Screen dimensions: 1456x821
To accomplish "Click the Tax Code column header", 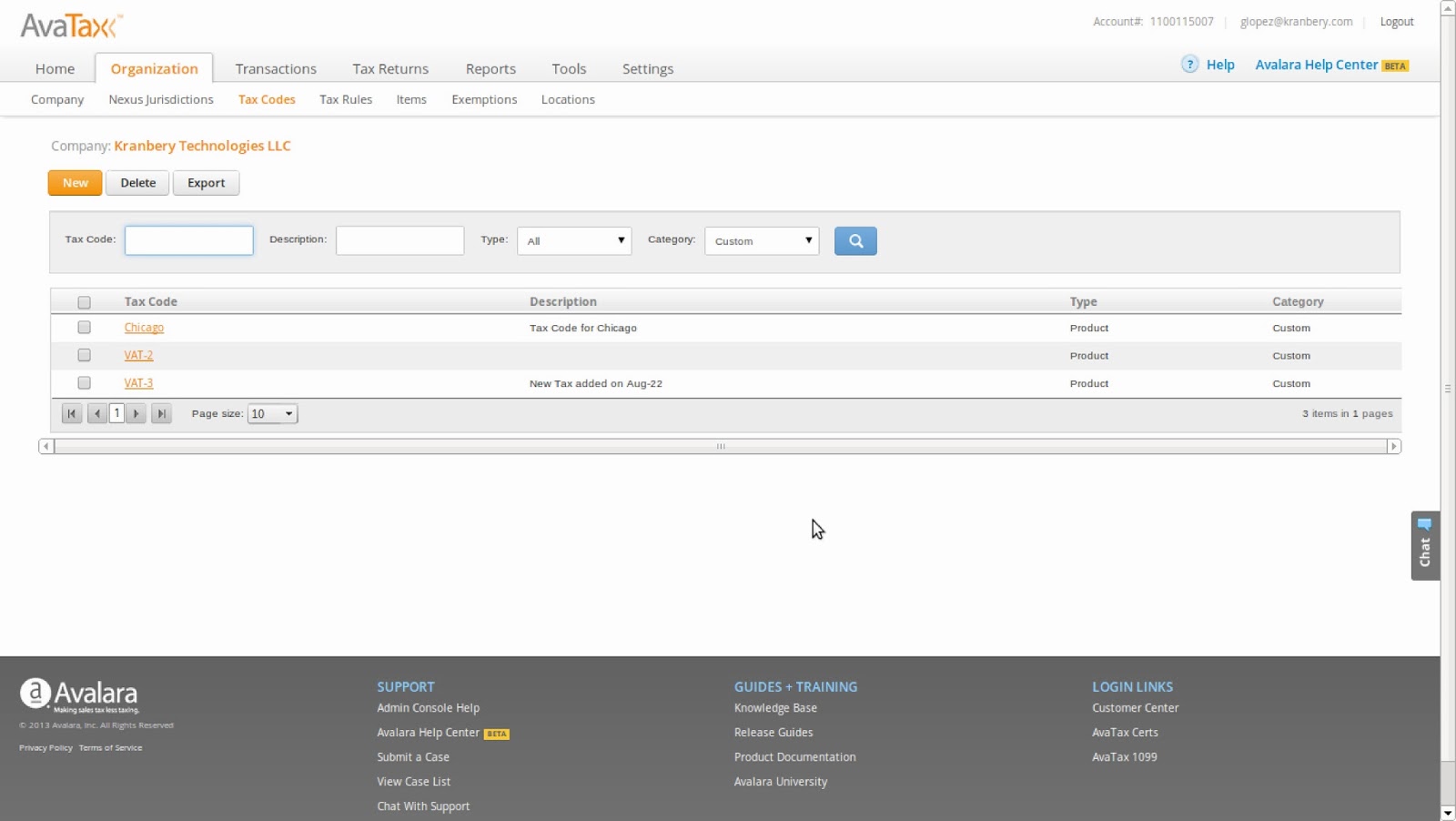I will [x=151, y=301].
